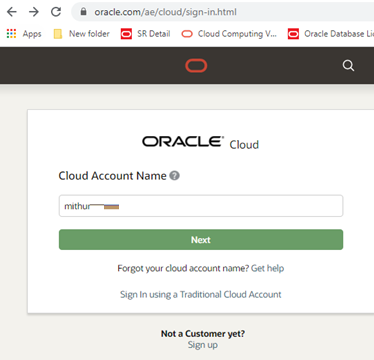Click the browser back arrow

point(12,12)
